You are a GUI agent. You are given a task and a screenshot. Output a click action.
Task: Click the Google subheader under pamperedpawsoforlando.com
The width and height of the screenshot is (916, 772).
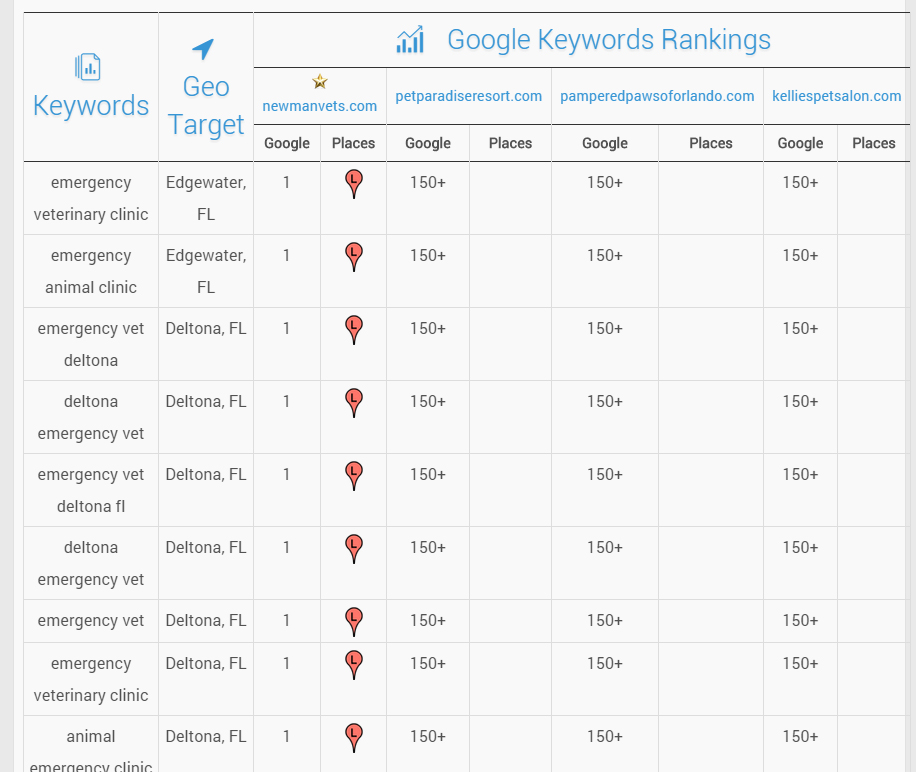tap(605, 143)
